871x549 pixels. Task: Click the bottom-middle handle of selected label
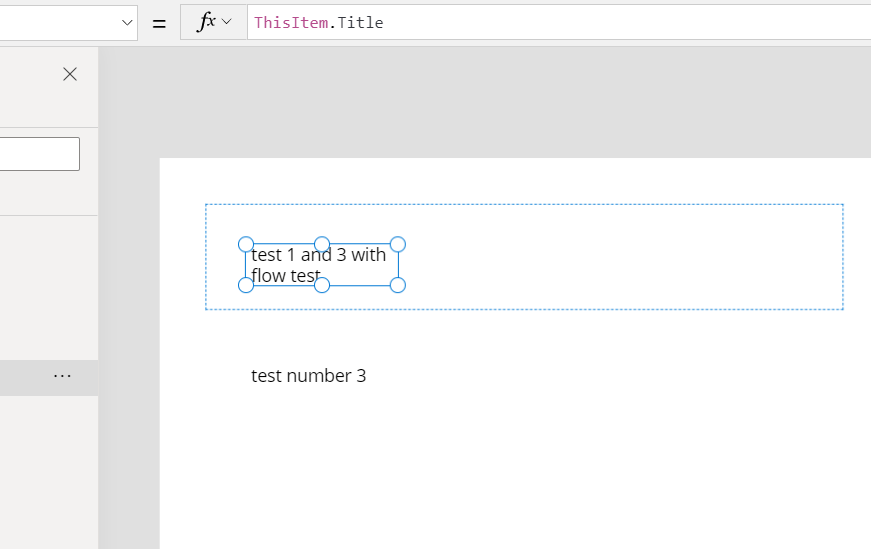click(x=322, y=285)
